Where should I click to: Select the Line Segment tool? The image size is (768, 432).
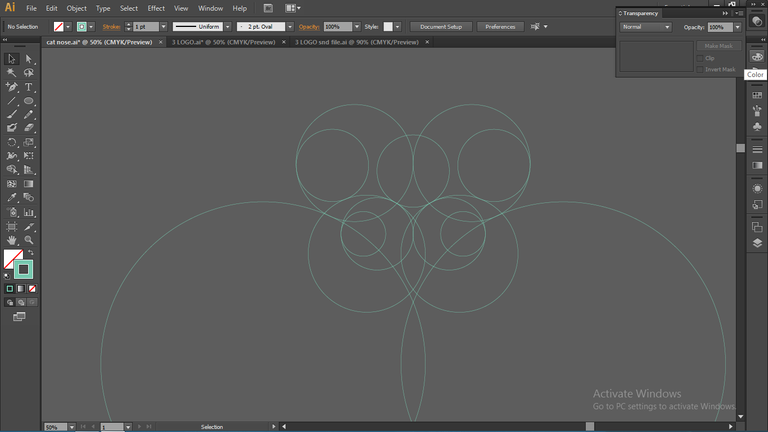point(11,101)
